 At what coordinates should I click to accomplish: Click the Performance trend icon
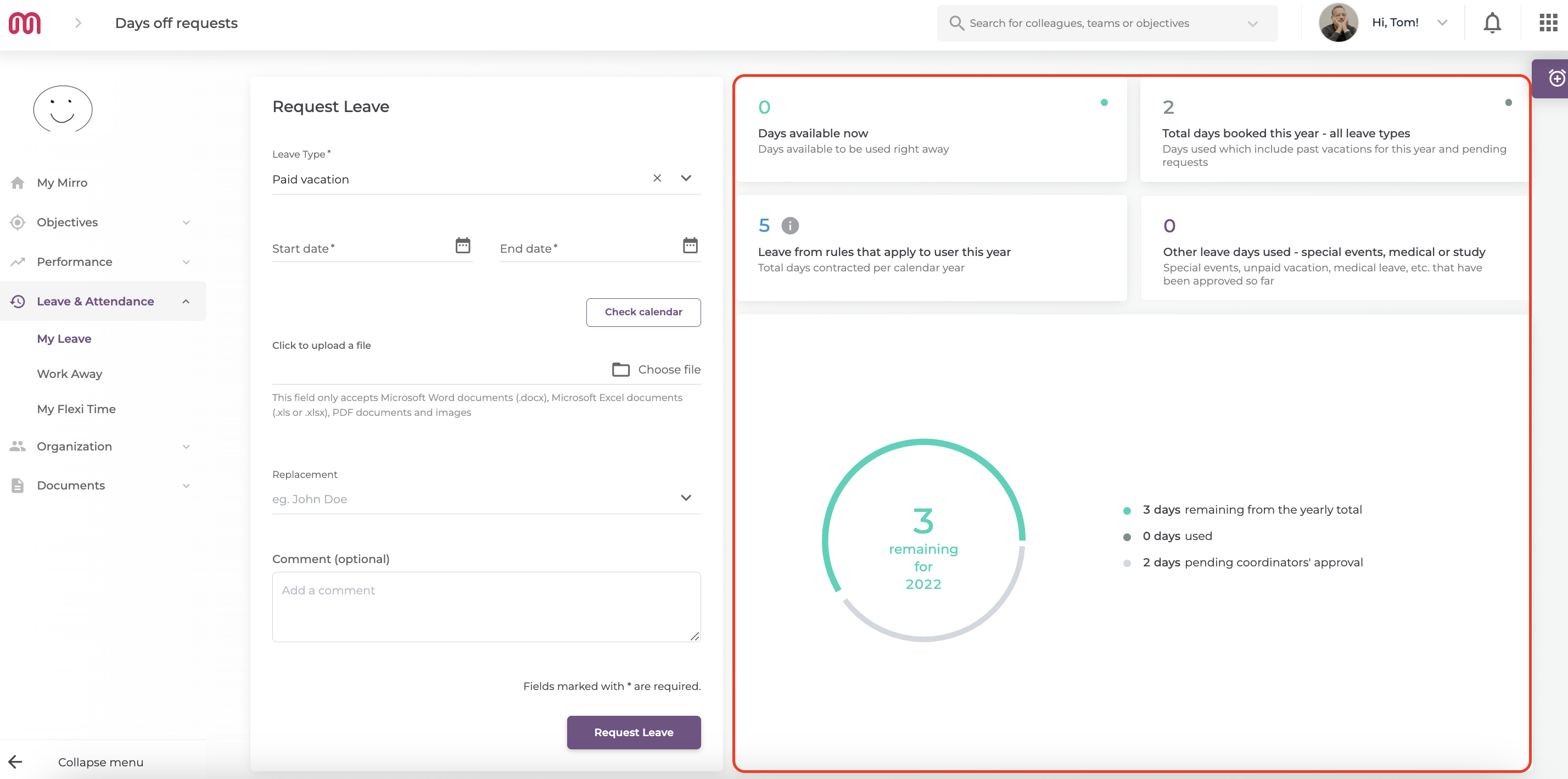click(18, 262)
